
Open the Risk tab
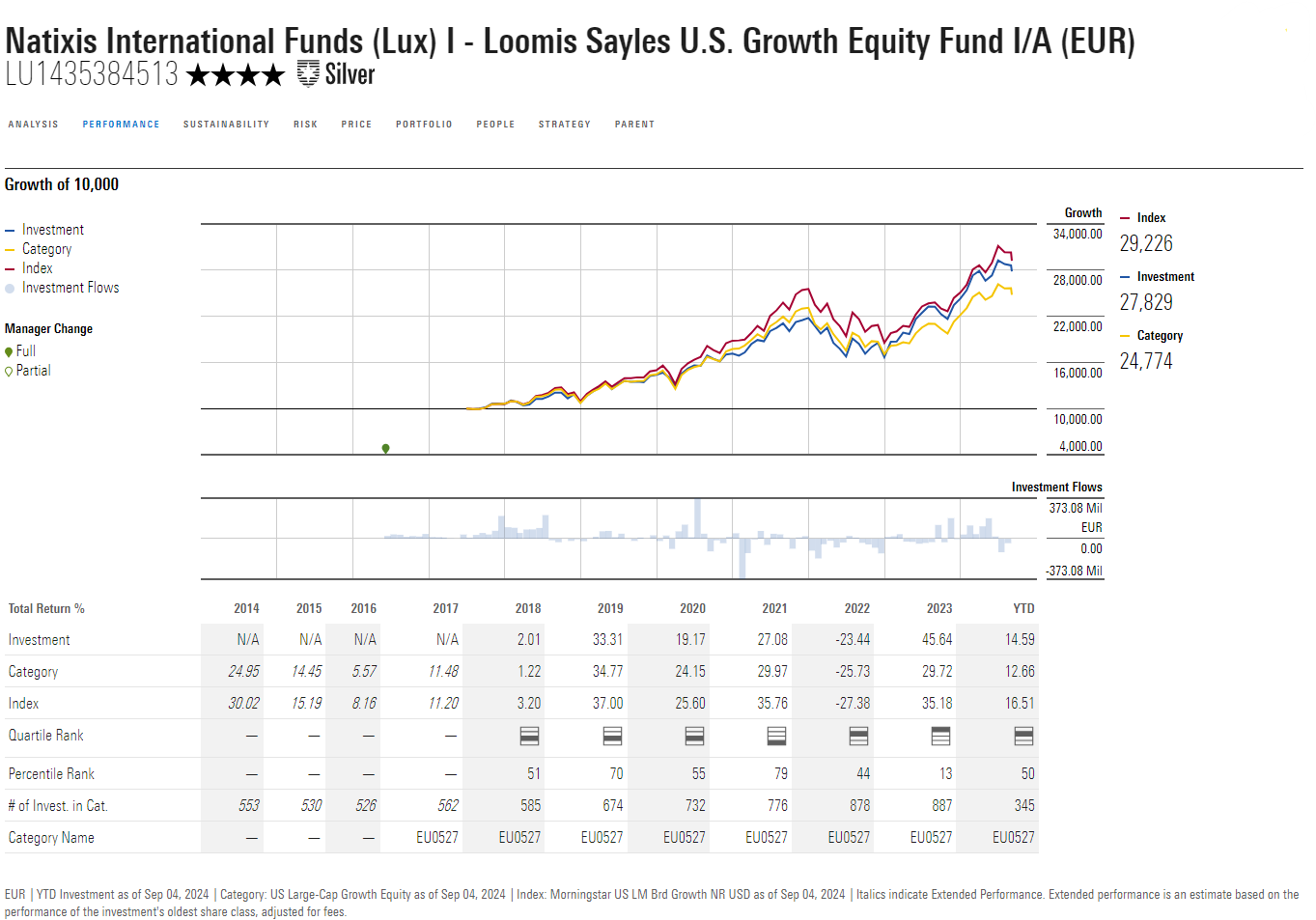pyautogui.click(x=306, y=125)
